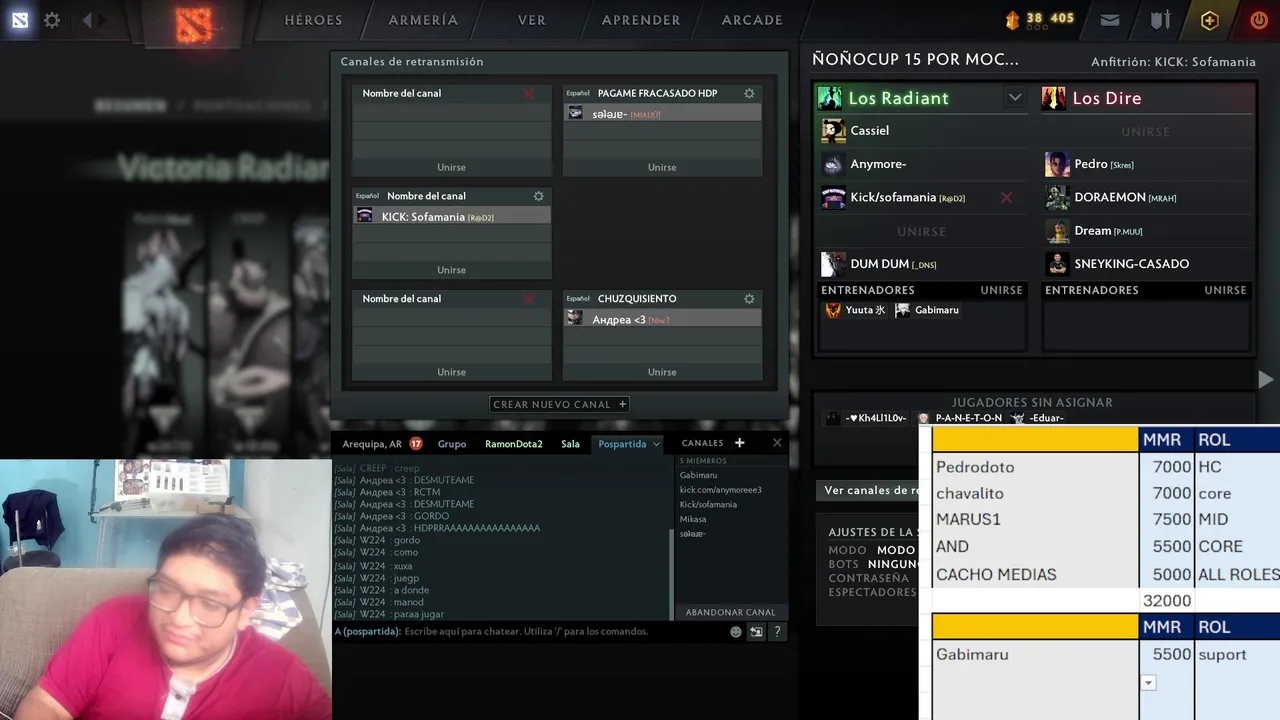
Task: Open the ARCADE menu
Action: [752, 20]
